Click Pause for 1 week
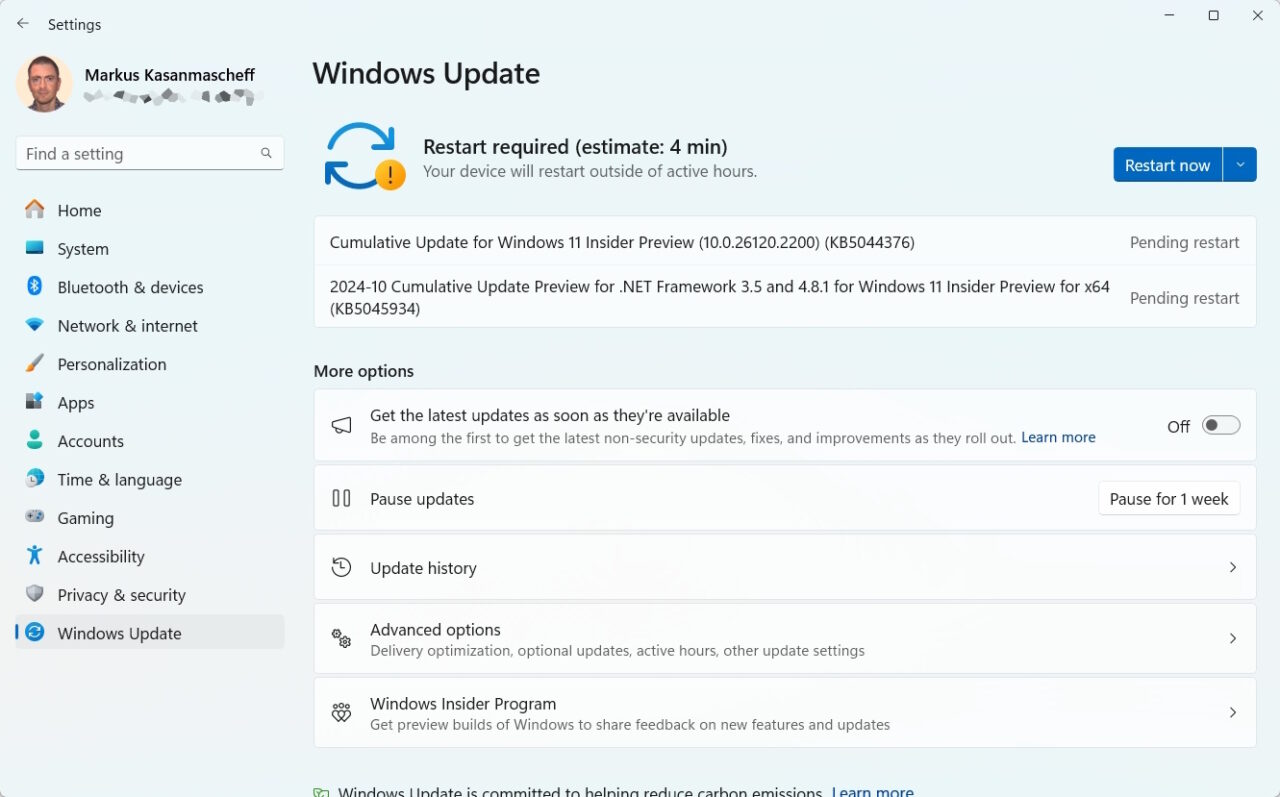 1169,498
